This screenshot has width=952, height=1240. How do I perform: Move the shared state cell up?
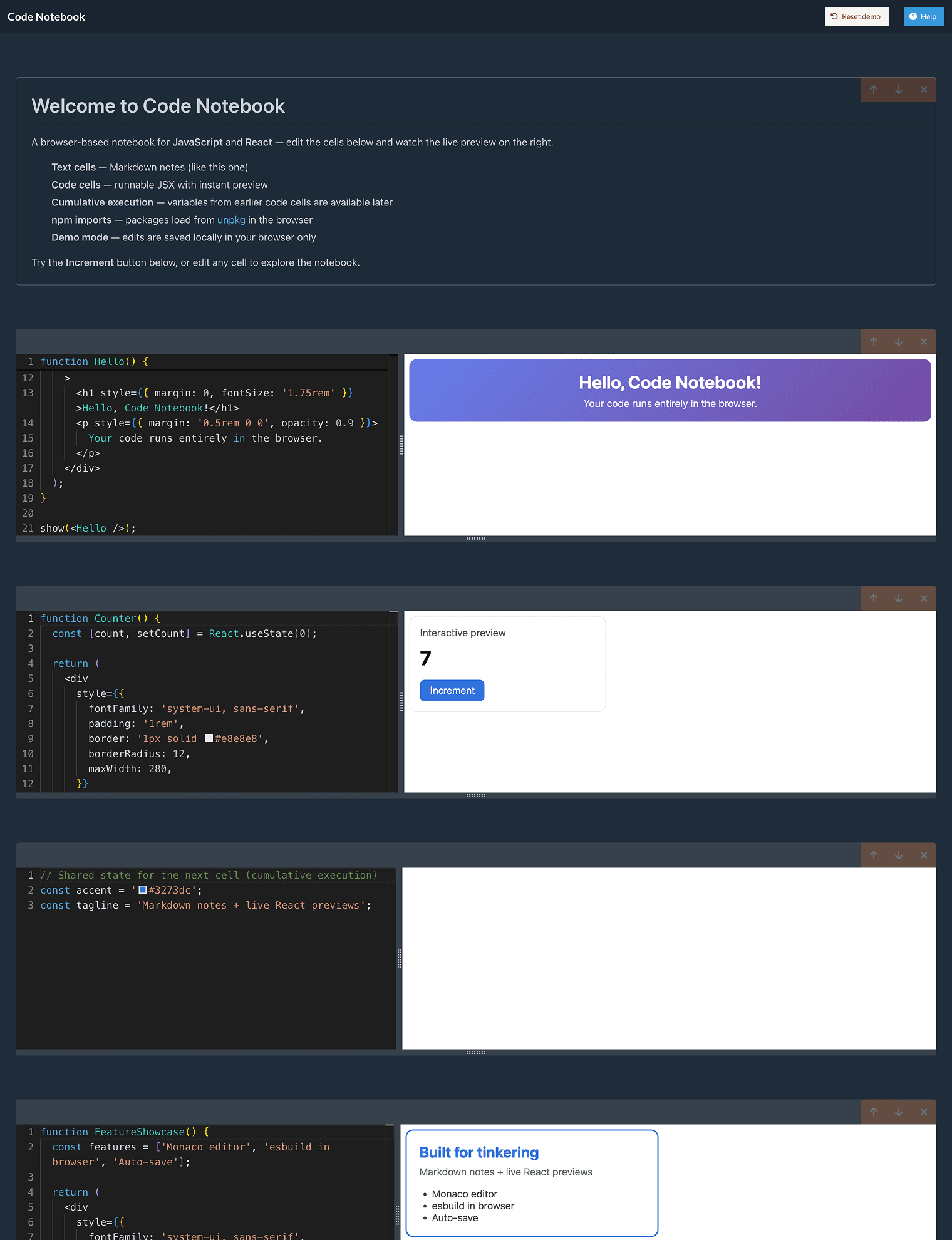(x=874, y=855)
